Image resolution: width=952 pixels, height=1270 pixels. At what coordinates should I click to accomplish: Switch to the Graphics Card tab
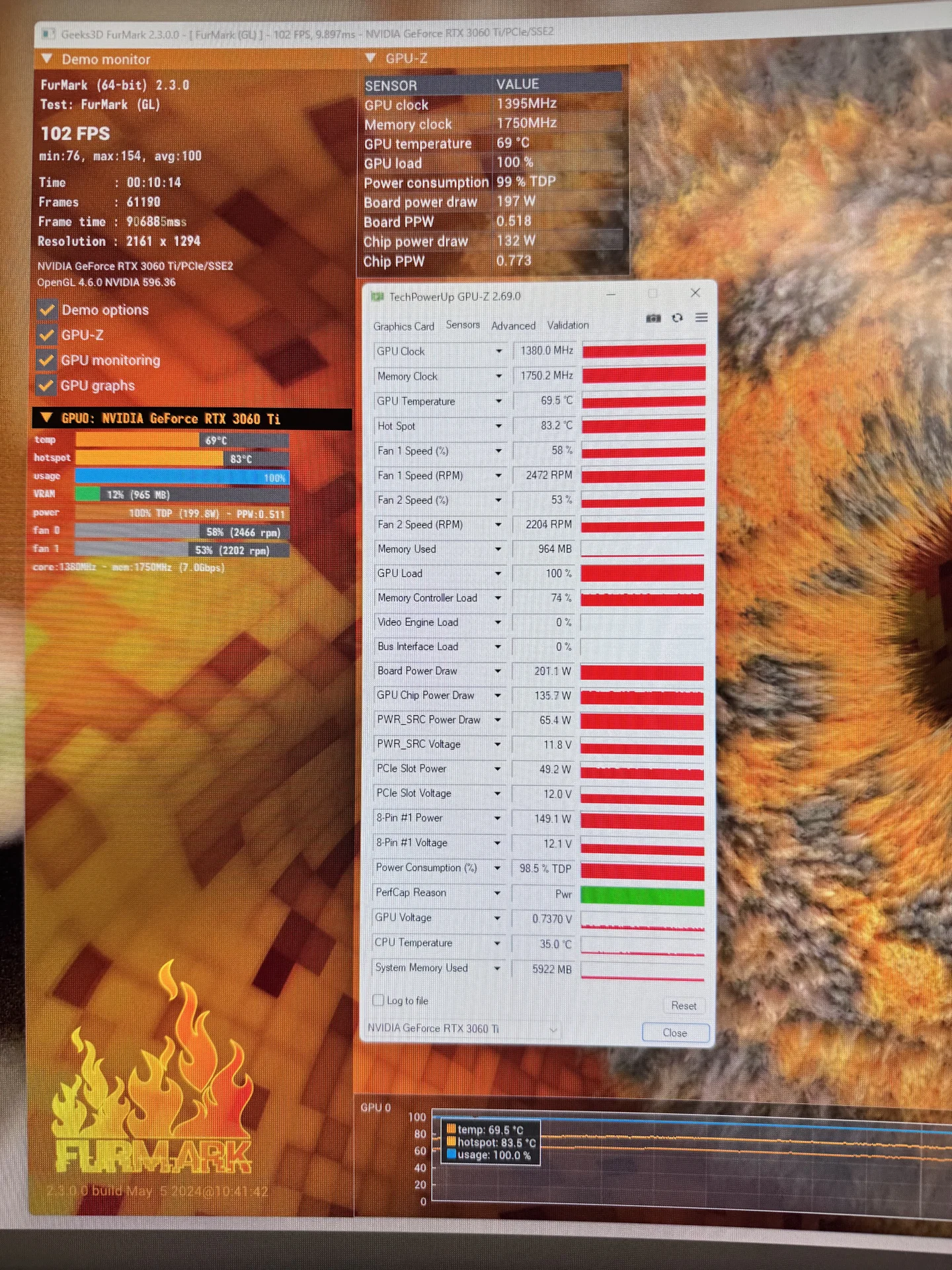pyautogui.click(x=404, y=326)
